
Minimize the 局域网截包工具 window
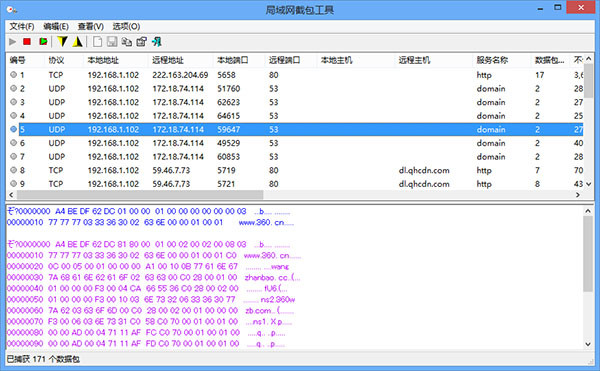[540, 8]
